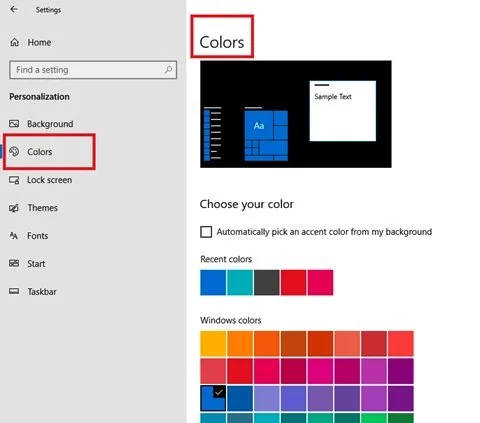Click the Themes brush icon
Viewport: 480px width, 423px height.
pyautogui.click(x=14, y=208)
